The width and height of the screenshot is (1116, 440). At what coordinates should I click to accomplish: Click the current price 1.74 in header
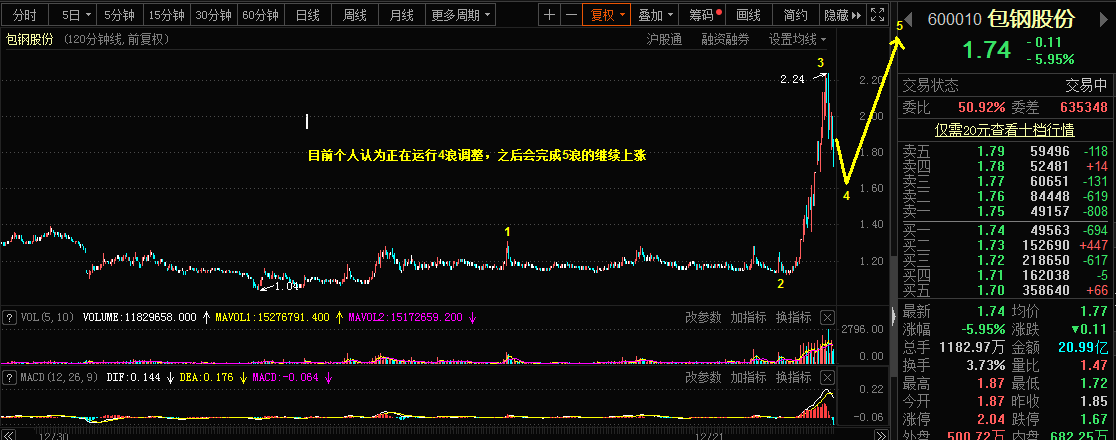986,50
